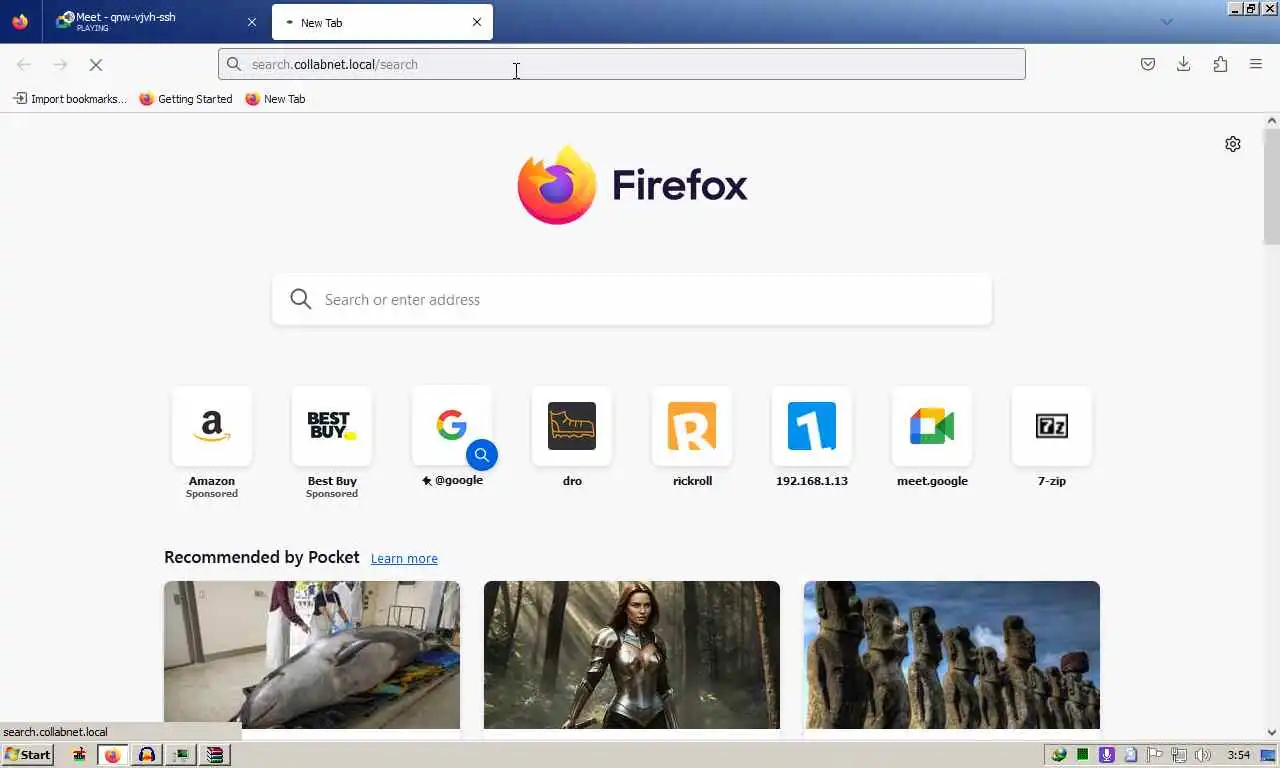Click the taskbar clock showing 3:54
The width and height of the screenshot is (1280, 768).
tap(1239, 755)
